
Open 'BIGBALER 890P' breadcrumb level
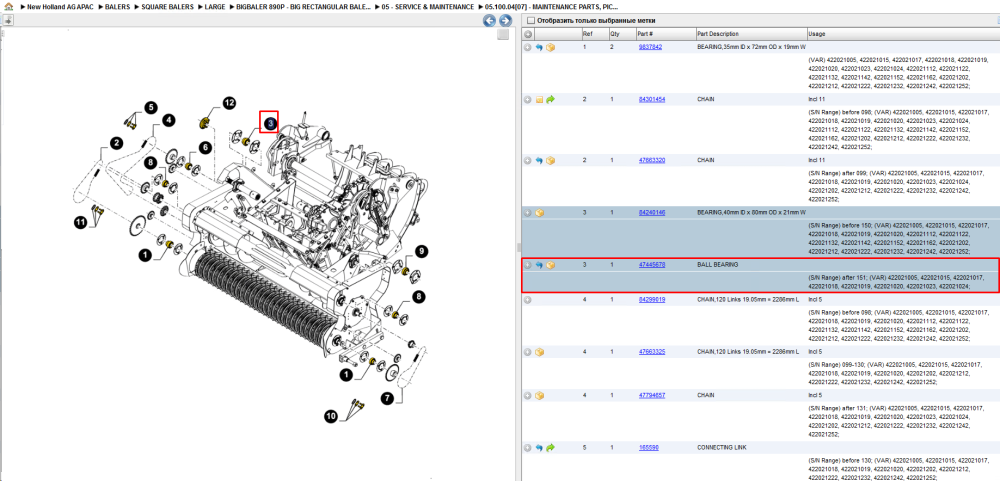tap(304, 6)
